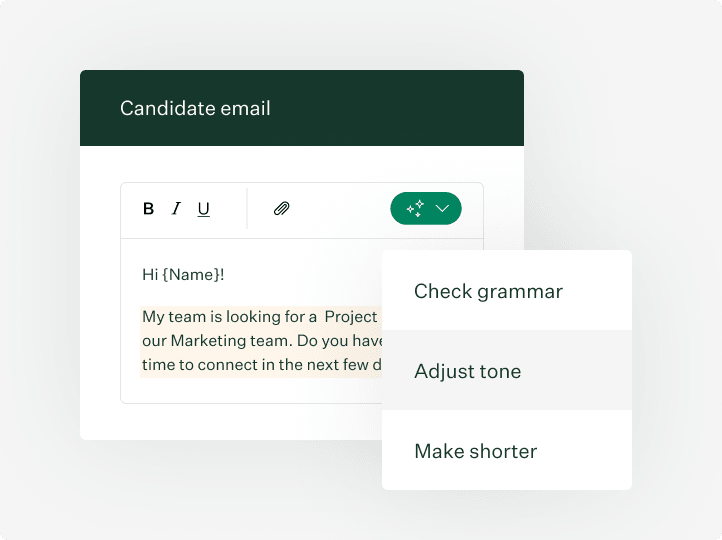Click the {Name} placeholder token
The width and height of the screenshot is (722, 540).
click(x=189, y=274)
